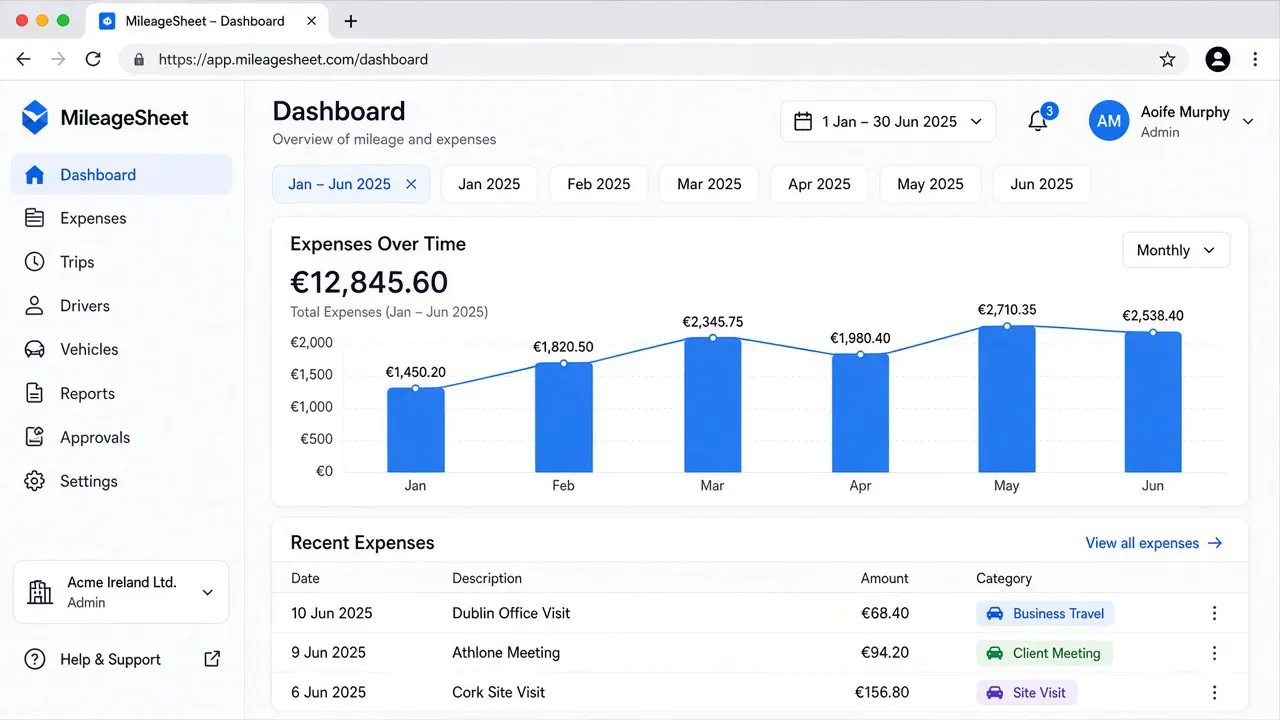The width and height of the screenshot is (1280, 720).
Task: Open Help & Support external link icon
Action: pyautogui.click(x=212, y=659)
